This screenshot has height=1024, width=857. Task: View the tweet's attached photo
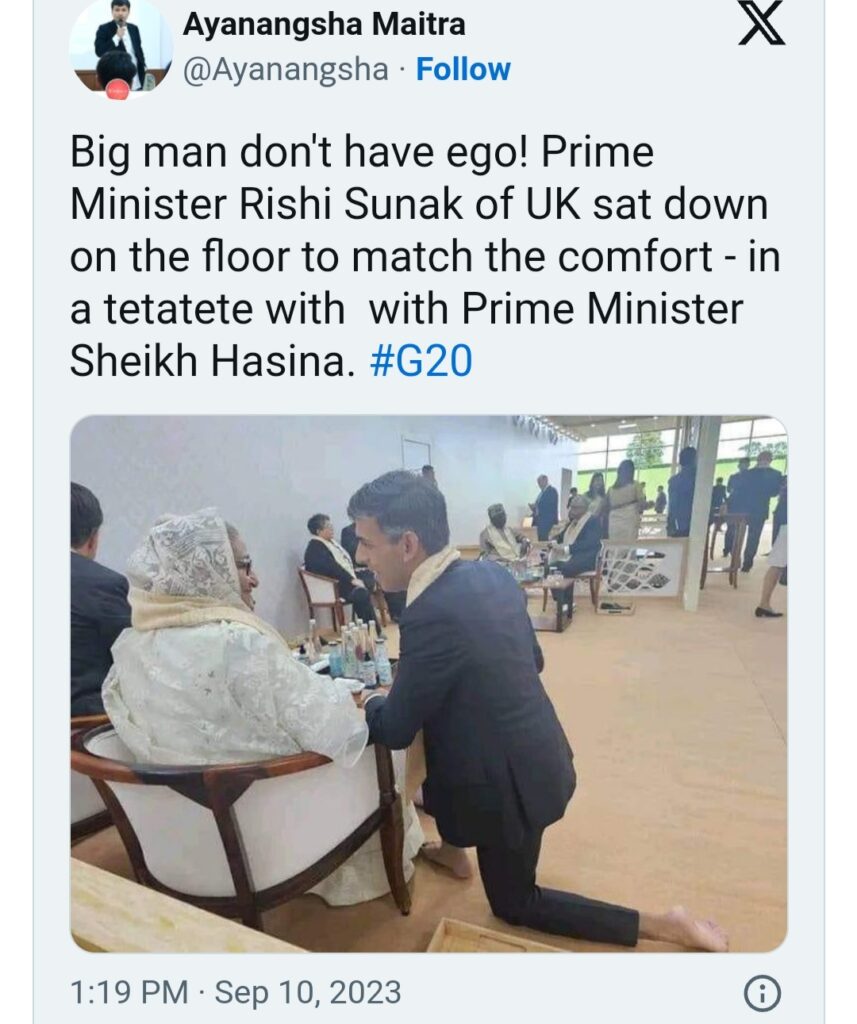point(428,684)
